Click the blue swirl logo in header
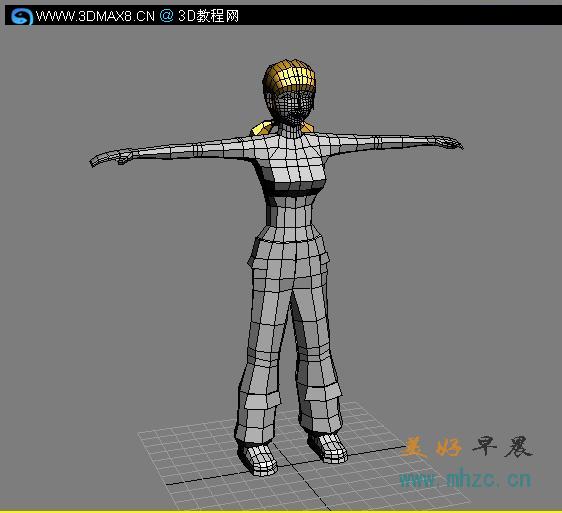 pyautogui.click(x=22, y=16)
